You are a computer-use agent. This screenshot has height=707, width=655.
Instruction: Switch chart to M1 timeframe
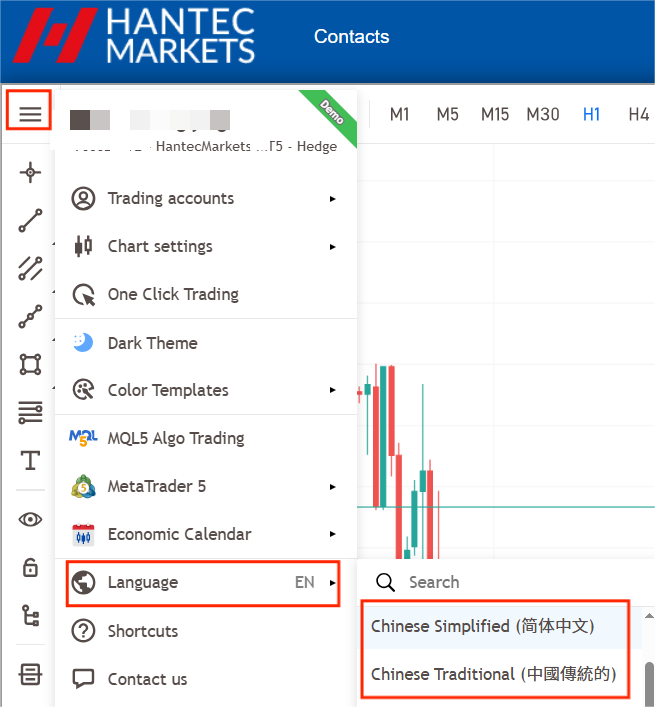point(399,115)
